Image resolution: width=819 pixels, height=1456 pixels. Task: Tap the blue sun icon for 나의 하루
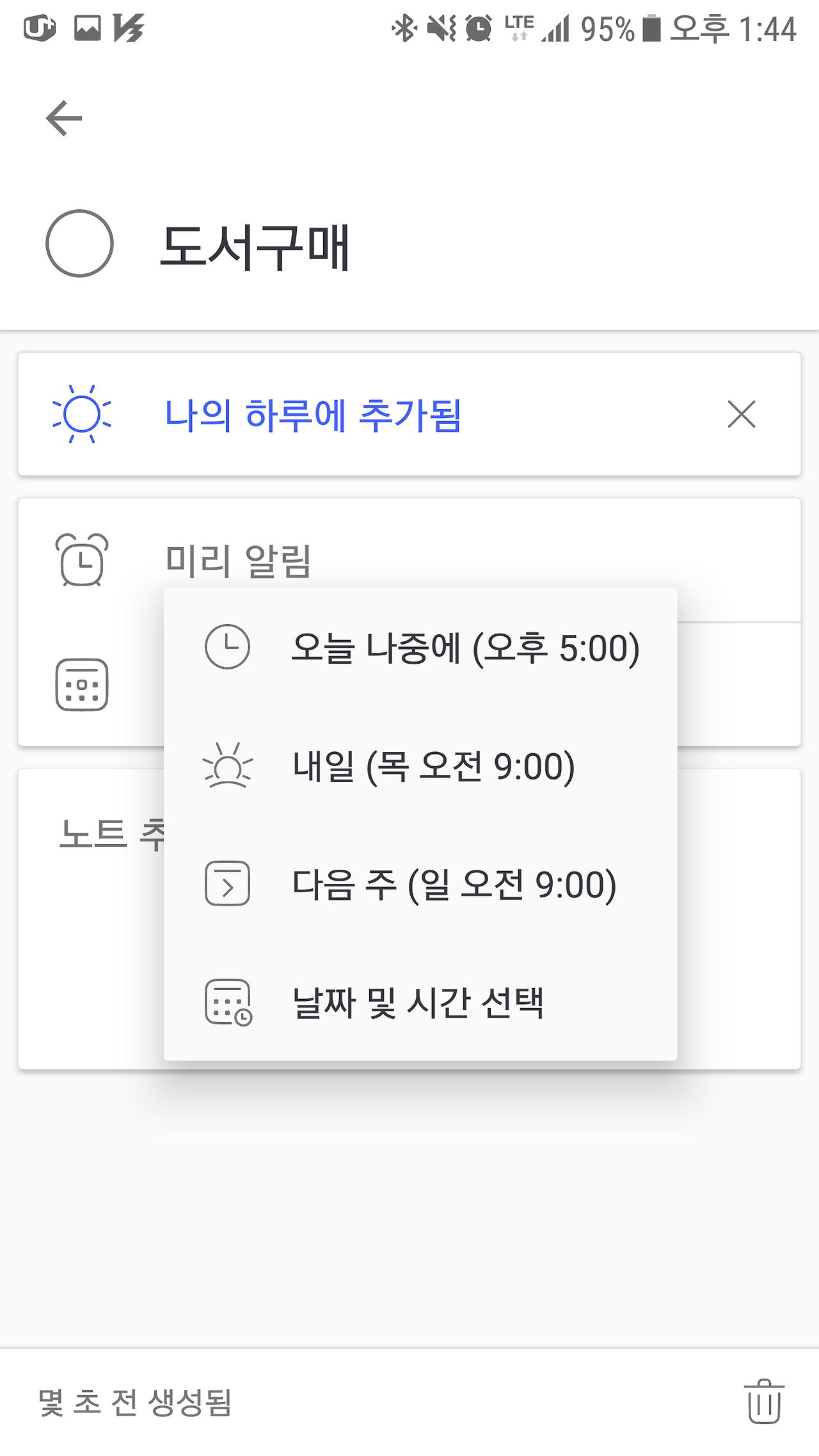point(82,414)
